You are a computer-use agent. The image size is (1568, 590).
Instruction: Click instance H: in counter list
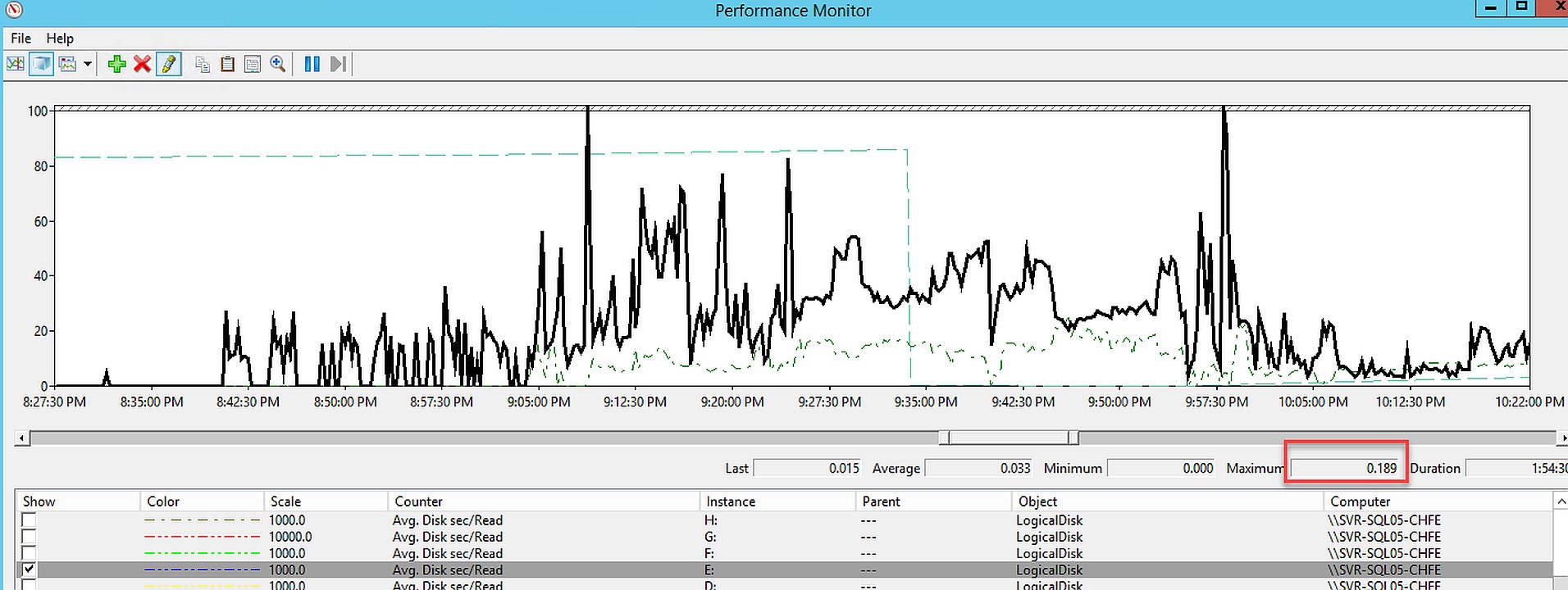711,520
